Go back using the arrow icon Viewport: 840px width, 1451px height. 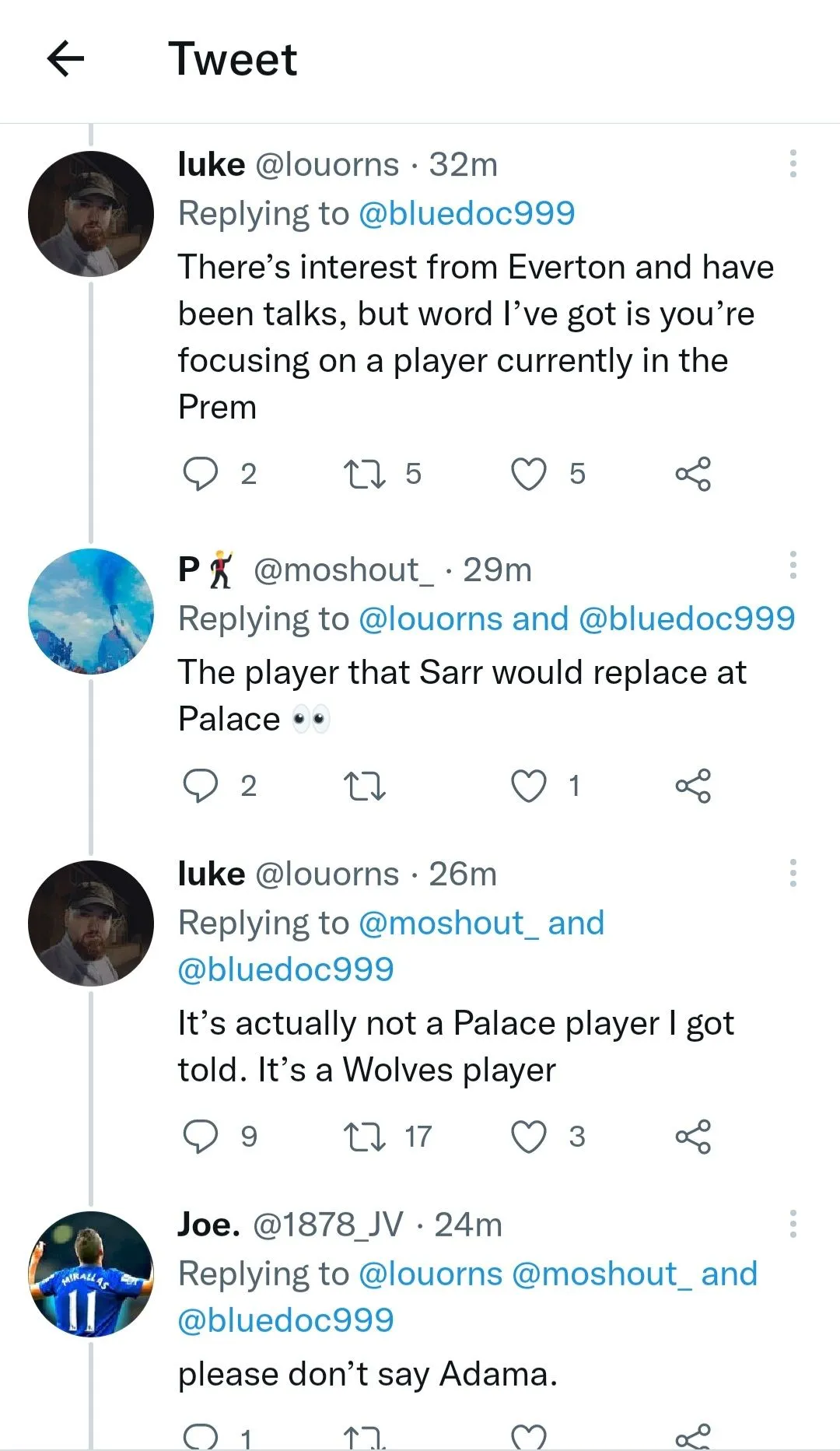pos(65,59)
